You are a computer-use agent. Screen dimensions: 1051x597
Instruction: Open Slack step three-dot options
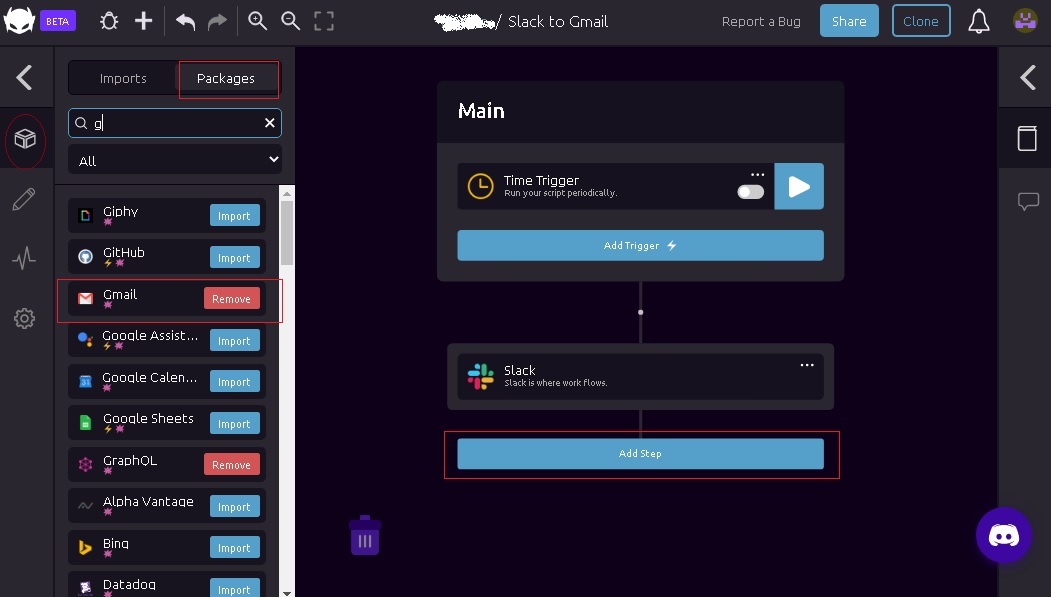click(x=807, y=365)
